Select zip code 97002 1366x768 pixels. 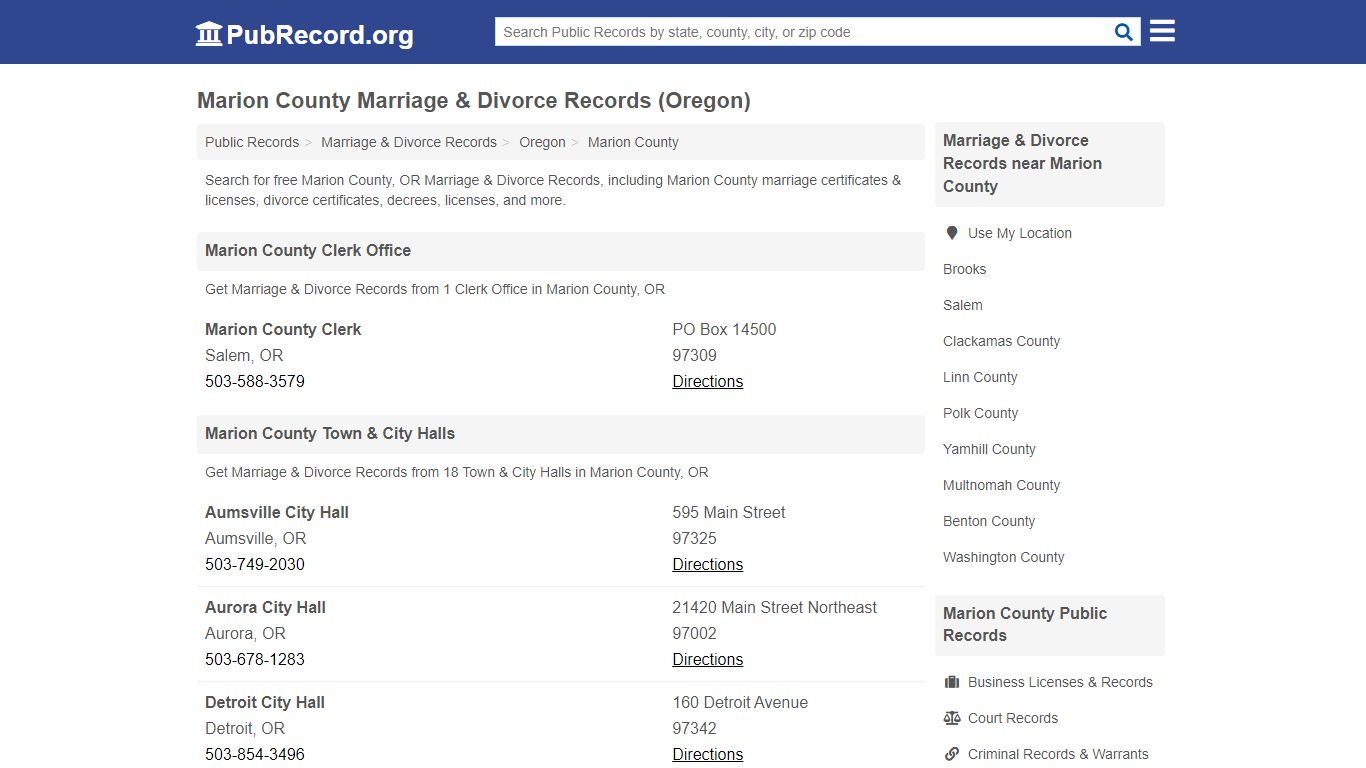pos(695,633)
